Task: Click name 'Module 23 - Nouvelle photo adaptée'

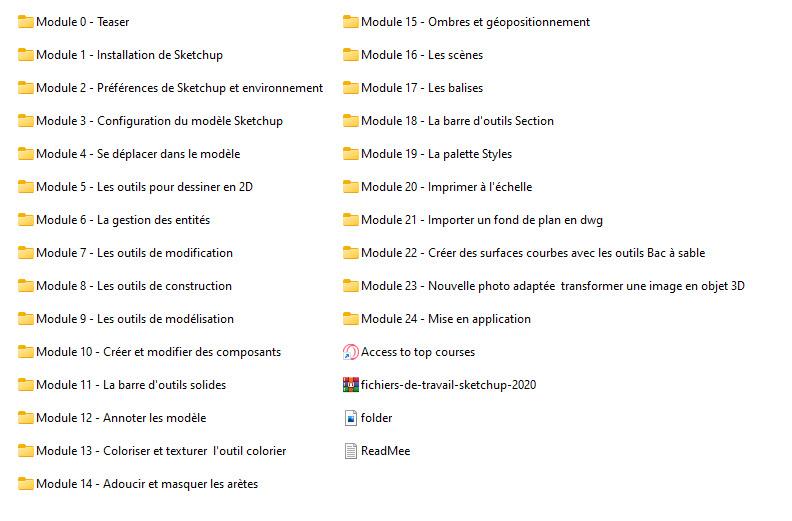Action: [x=553, y=286]
